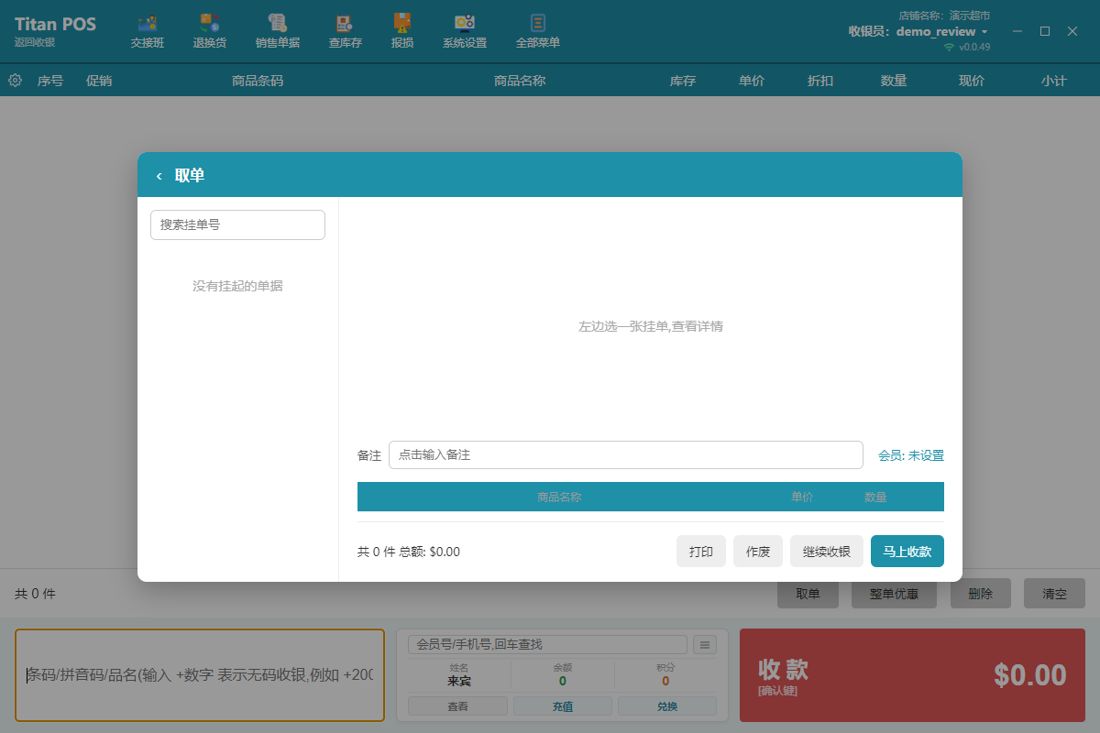Click the 会员: 未设置 link

(x=911, y=455)
